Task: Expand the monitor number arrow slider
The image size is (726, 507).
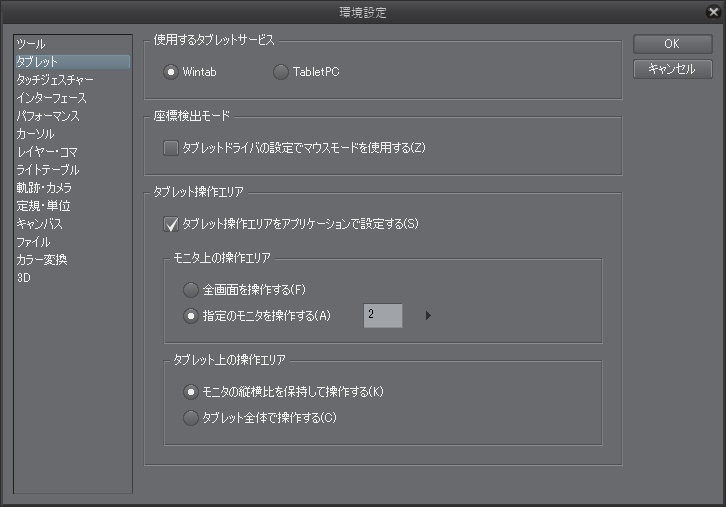Action: click(x=428, y=316)
